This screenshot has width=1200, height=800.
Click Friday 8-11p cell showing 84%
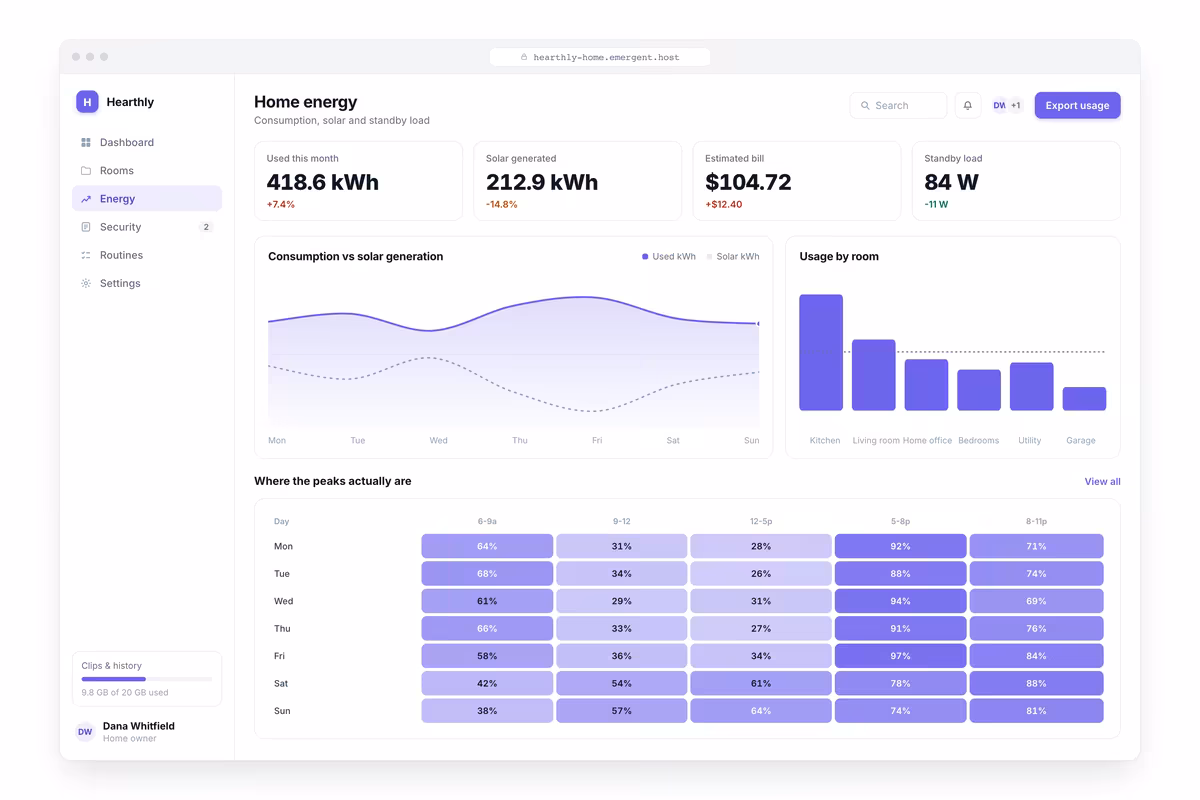coord(1036,656)
